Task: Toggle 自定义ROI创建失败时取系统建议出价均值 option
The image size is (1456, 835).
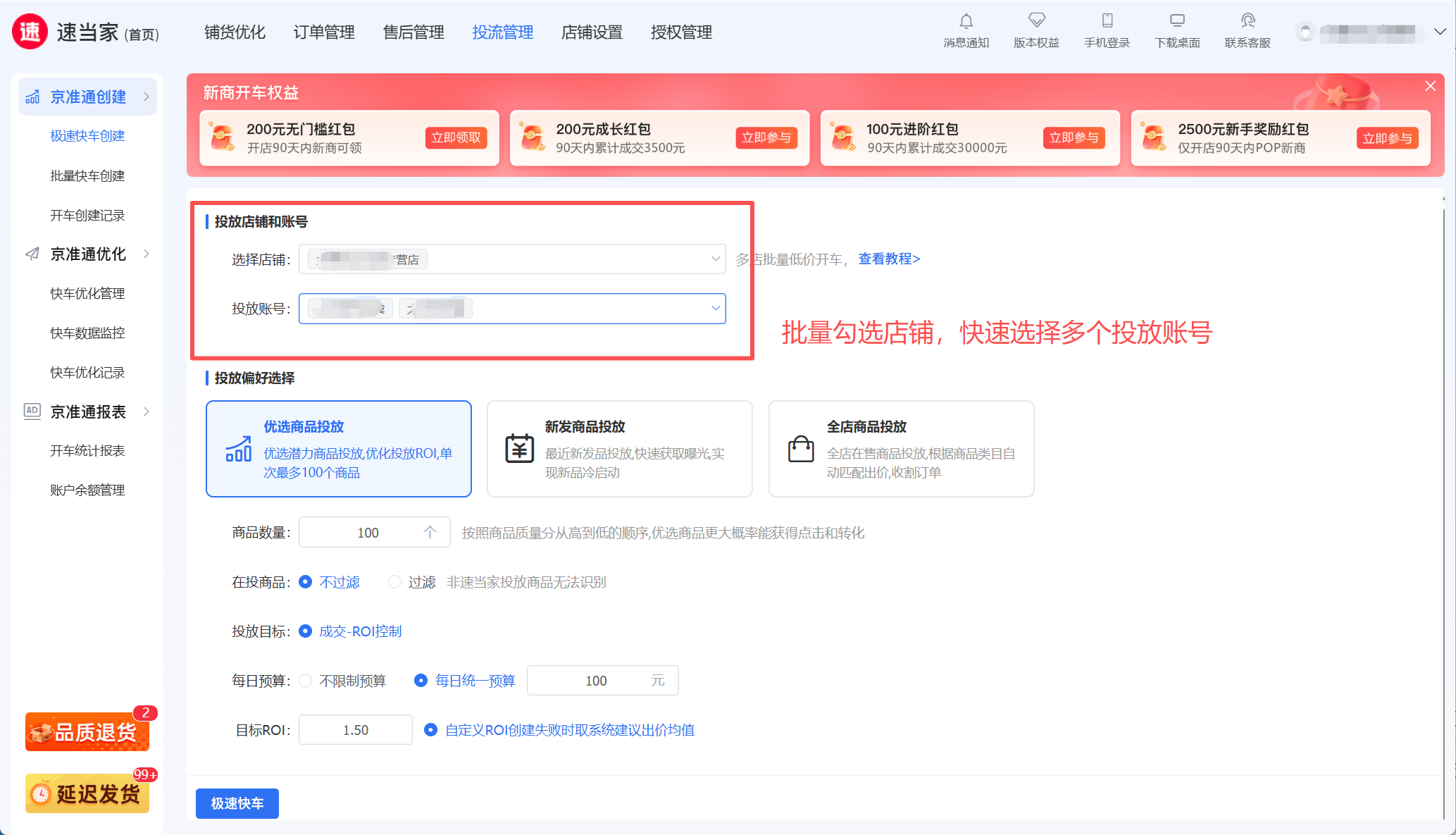Action: click(430, 730)
